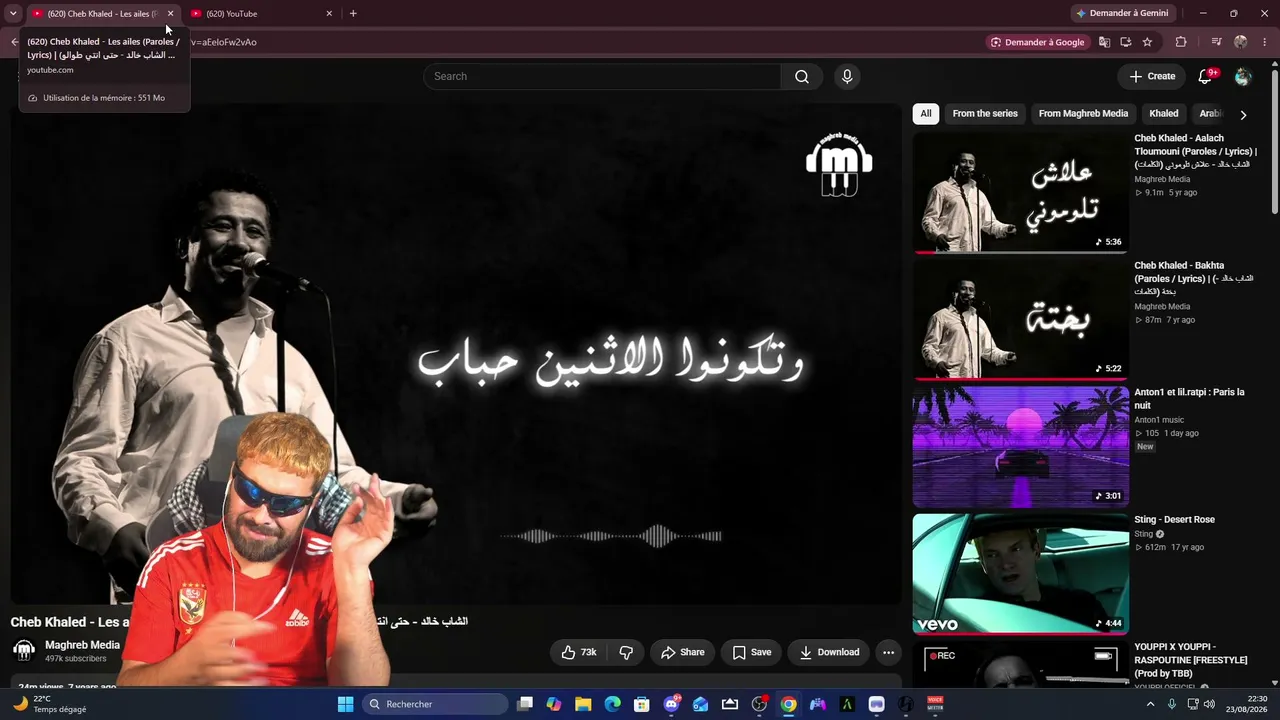The width and height of the screenshot is (1280, 720).
Task: Open the weather widget on the taskbar
Action: 50,704
